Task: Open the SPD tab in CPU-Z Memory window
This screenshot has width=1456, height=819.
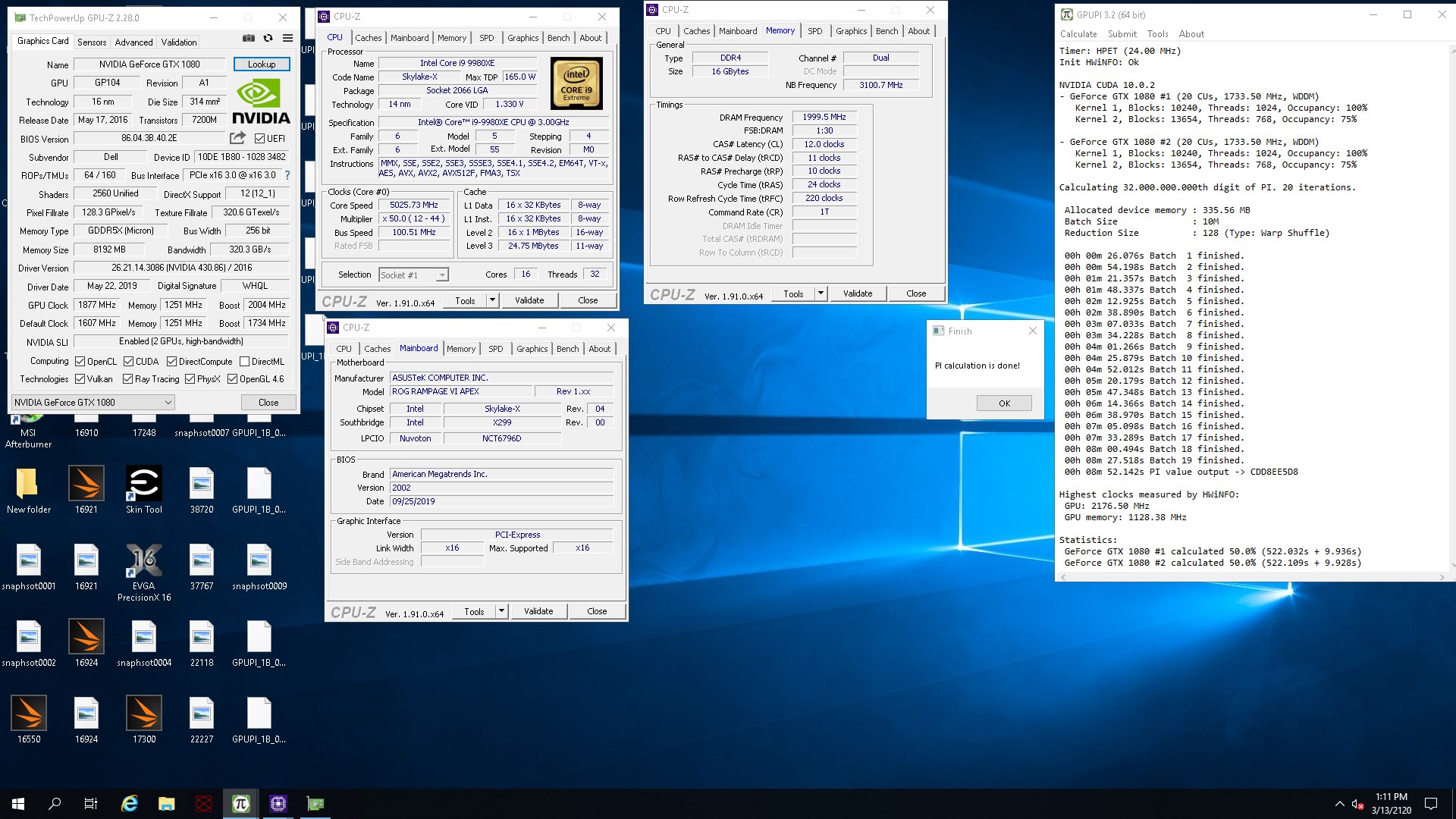Action: pyautogui.click(x=814, y=31)
